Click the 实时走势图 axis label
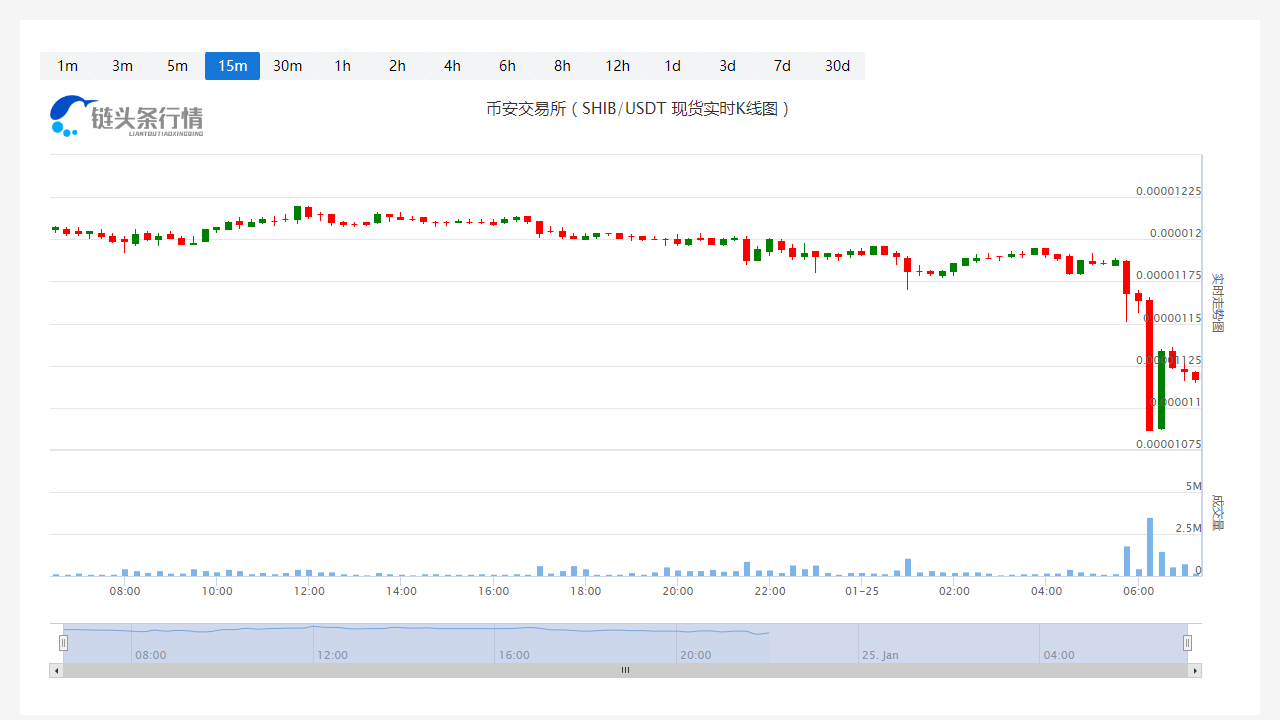1280x720 pixels. [x=1217, y=302]
